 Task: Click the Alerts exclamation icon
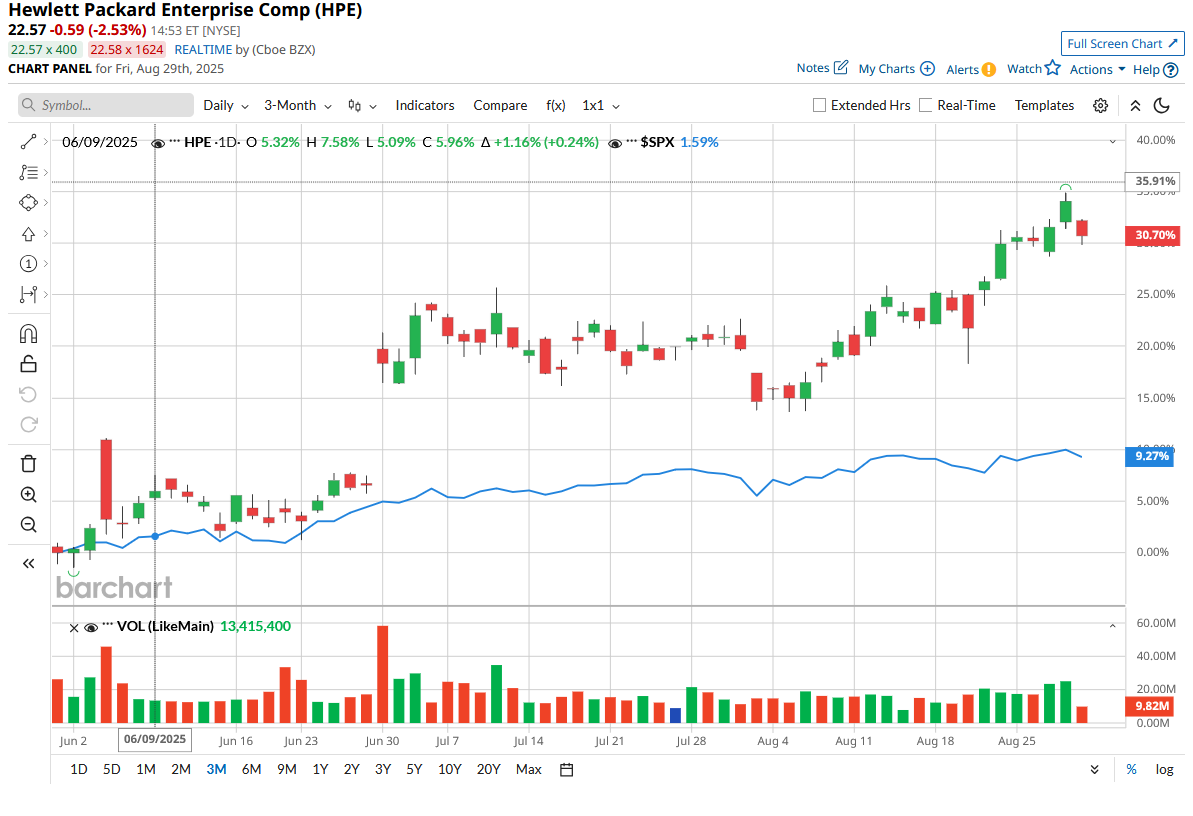989,69
